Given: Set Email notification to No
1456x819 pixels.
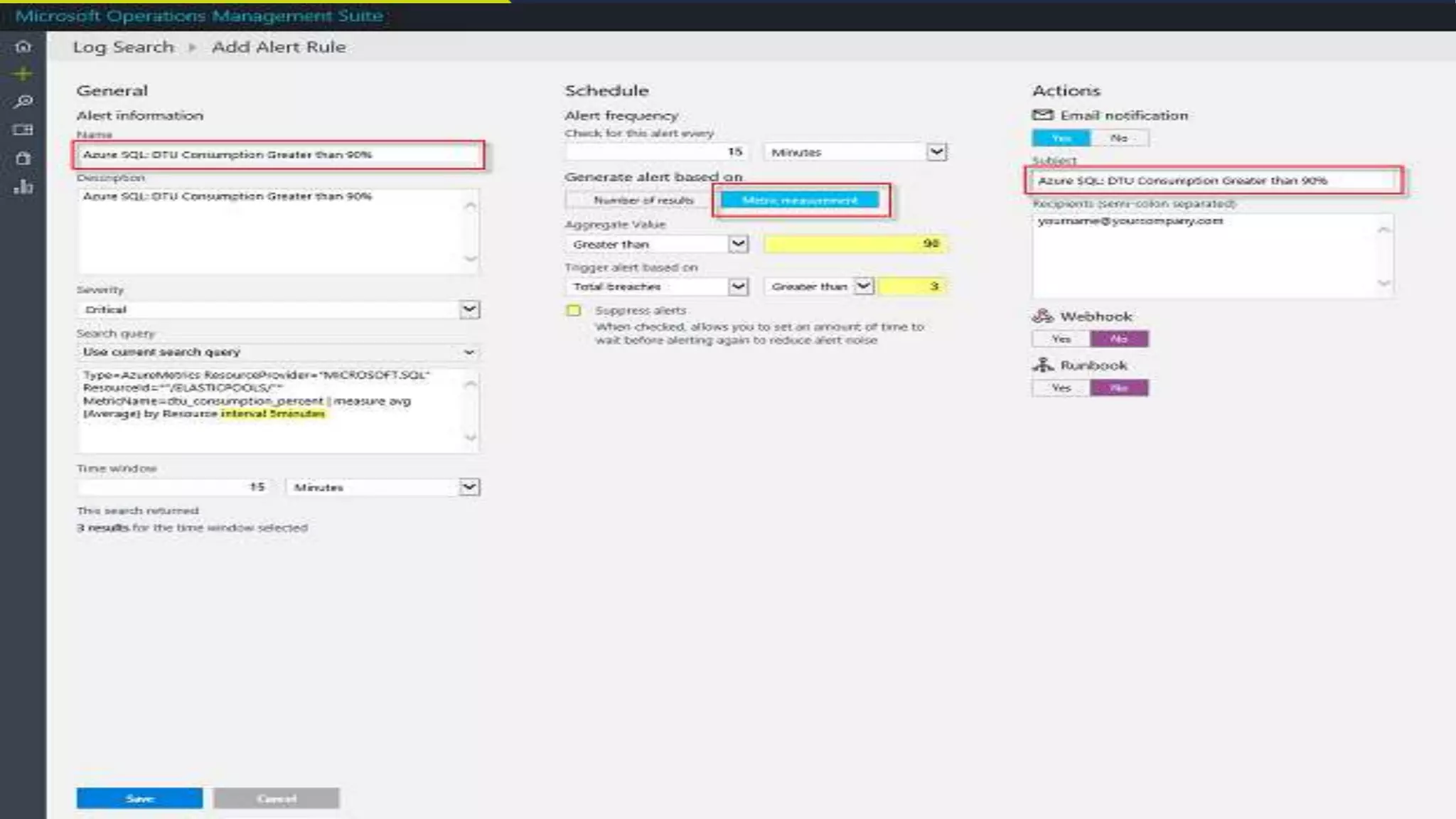Looking at the screenshot, I should click(1119, 138).
